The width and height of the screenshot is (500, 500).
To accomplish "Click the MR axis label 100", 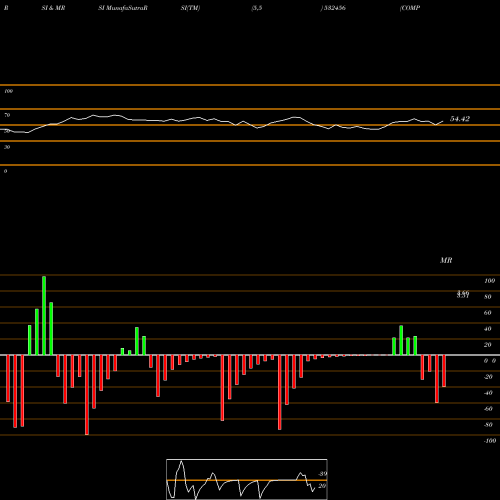I will [x=489, y=281].
